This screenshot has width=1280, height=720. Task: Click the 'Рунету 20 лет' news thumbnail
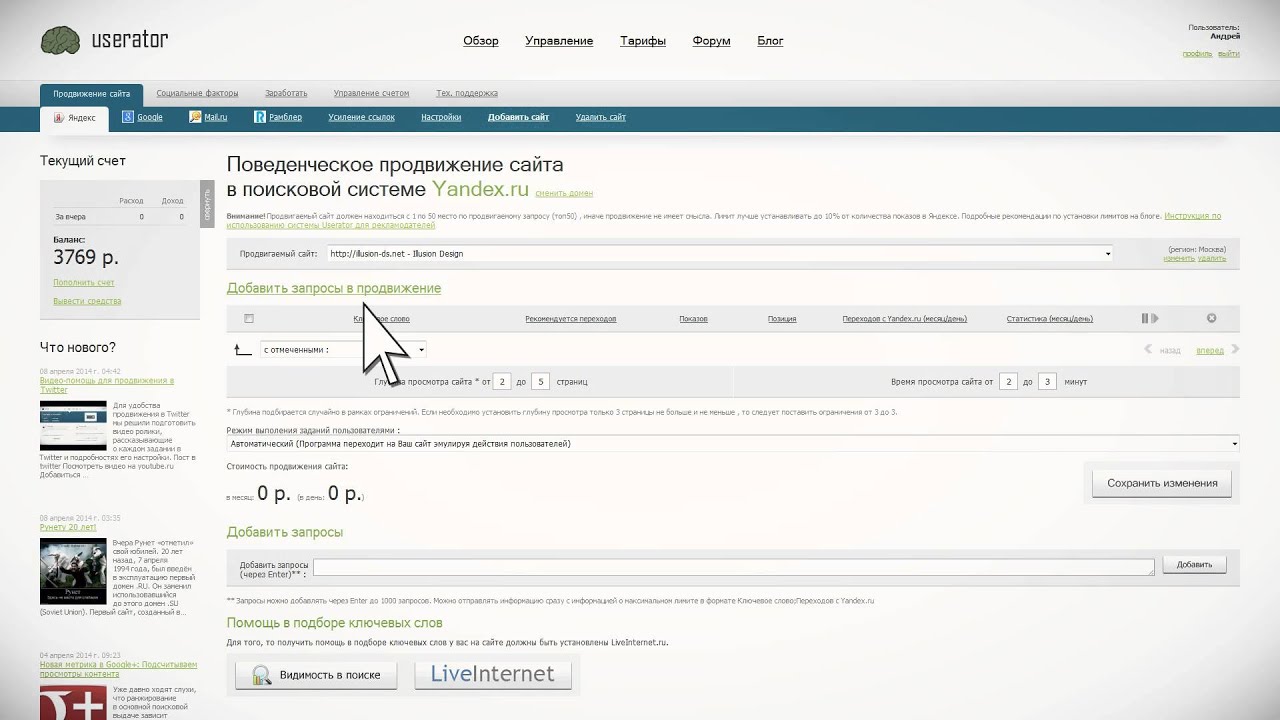73,571
